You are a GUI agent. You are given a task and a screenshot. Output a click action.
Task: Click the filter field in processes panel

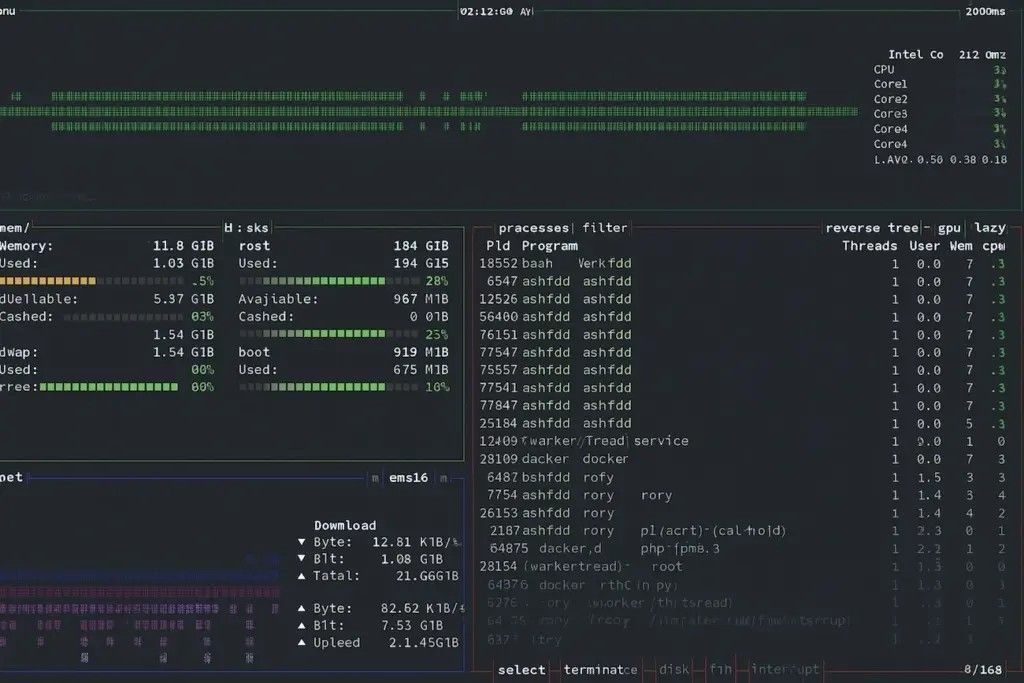click(605, 228)
